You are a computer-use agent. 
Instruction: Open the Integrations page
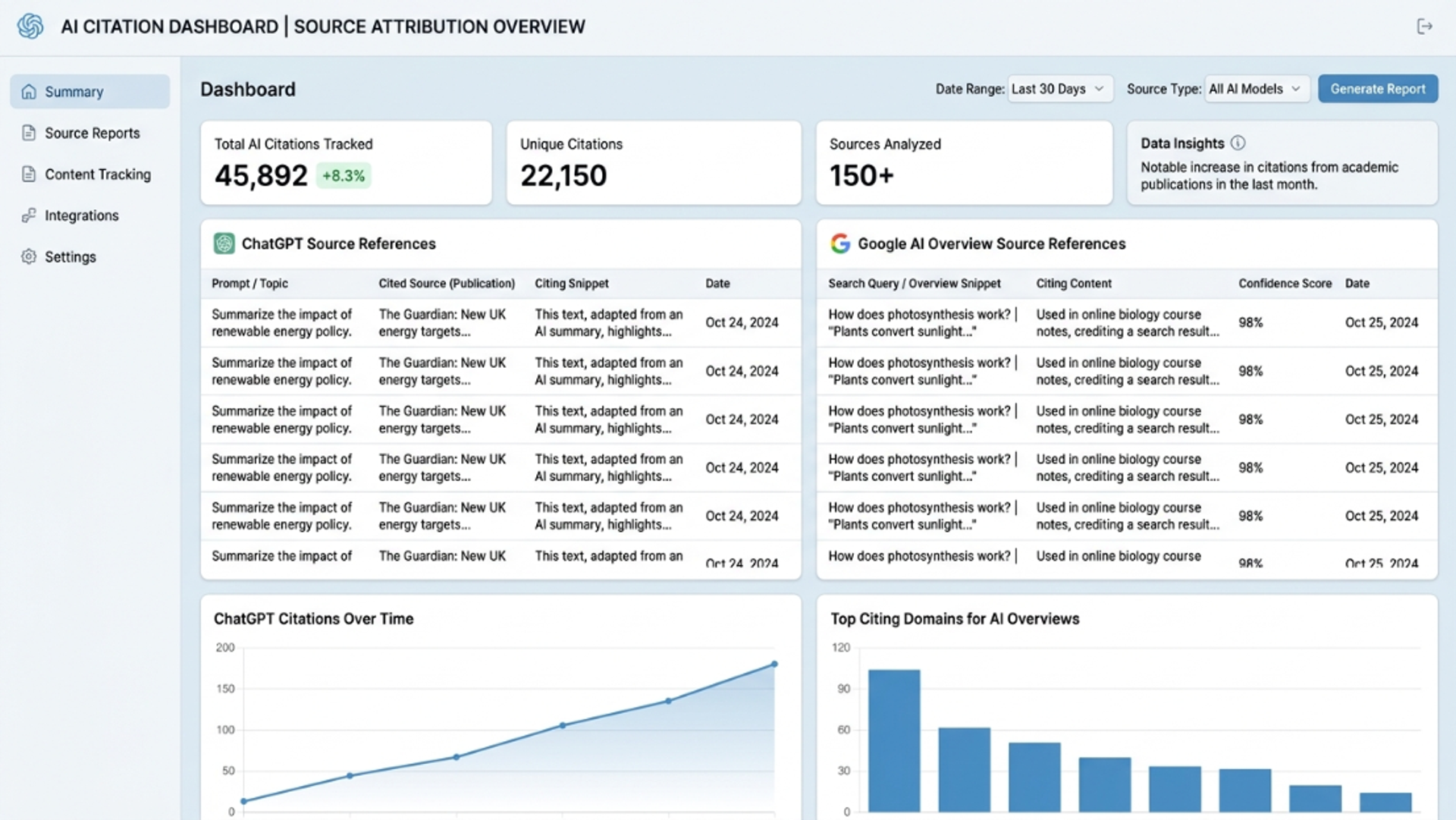coord(90,215)
